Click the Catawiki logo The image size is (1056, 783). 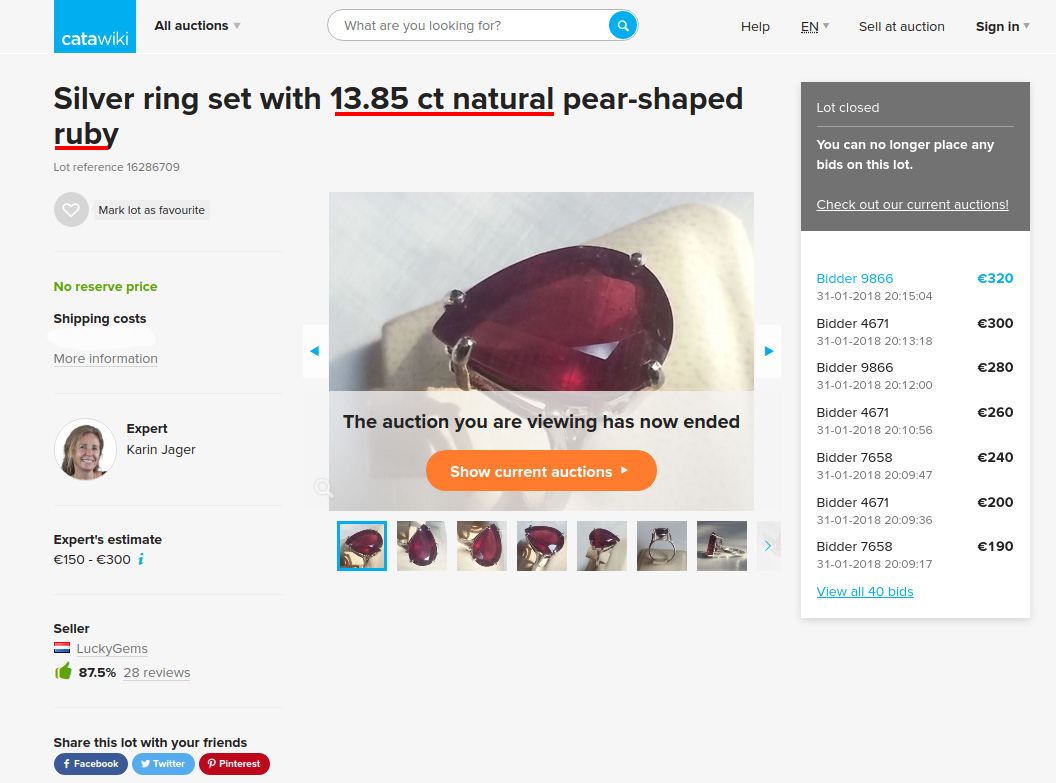[x=95, y=26]
